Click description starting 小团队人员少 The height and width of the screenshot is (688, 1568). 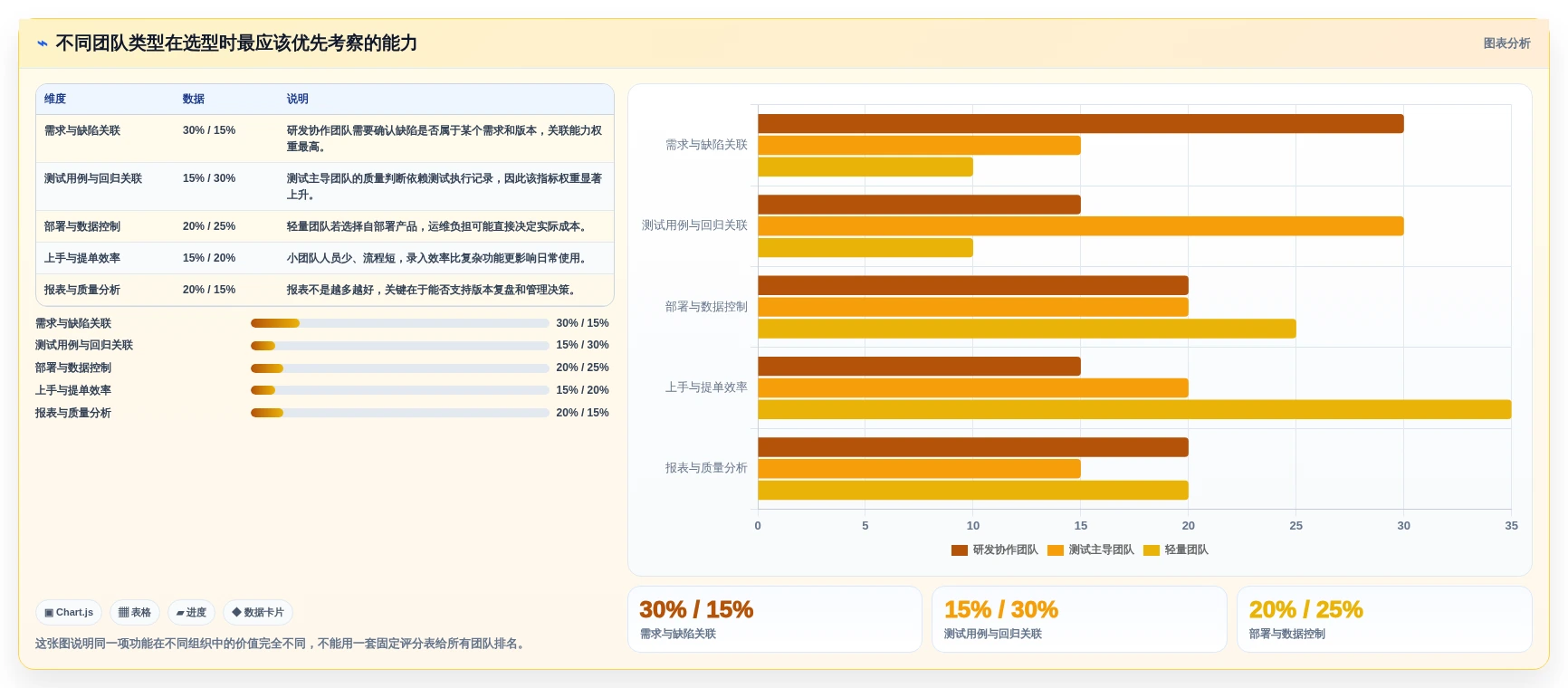point(439,259)
